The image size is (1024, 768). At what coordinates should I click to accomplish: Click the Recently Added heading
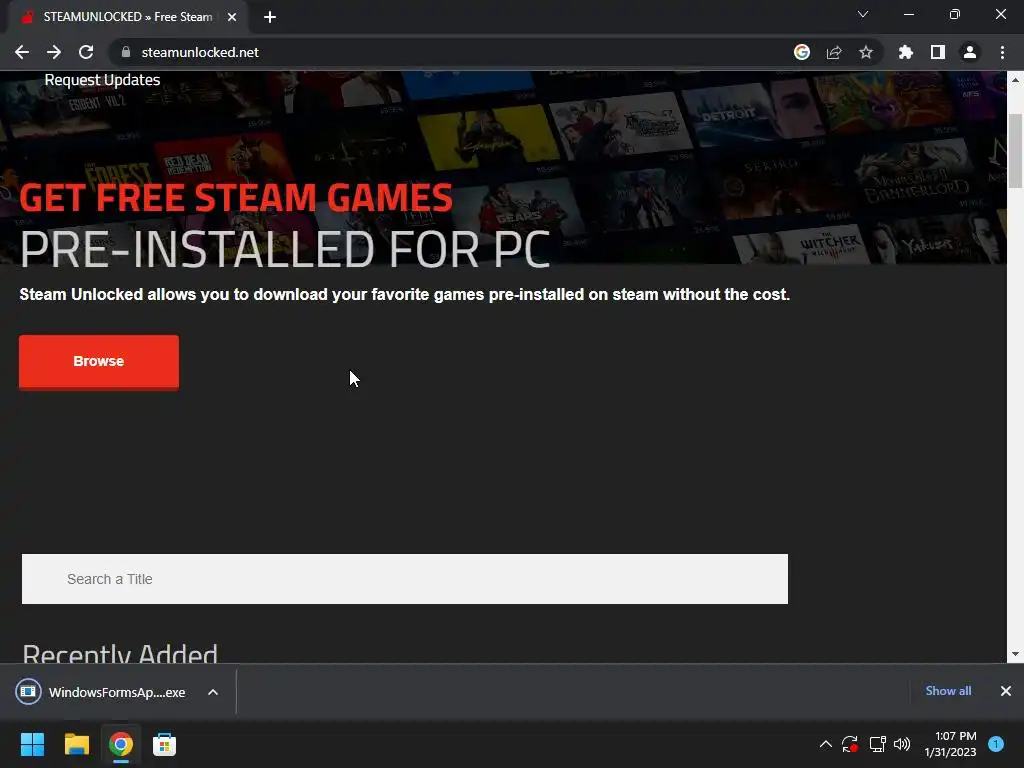click(120, 653)
